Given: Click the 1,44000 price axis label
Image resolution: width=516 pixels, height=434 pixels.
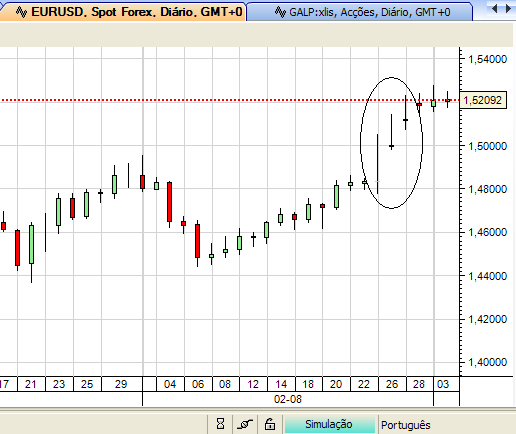Looking at the screenshot, I should point(487,276).
